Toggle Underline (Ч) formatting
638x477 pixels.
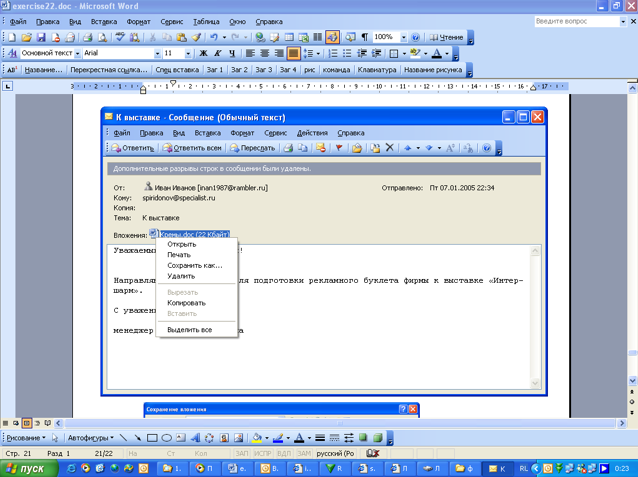coord(232,53)
